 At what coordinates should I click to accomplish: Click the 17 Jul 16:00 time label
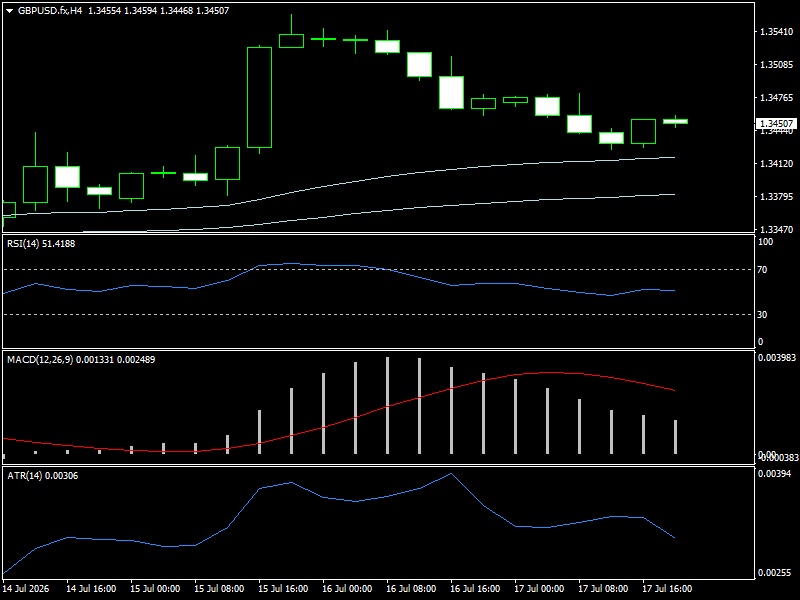tap(667, 589)
